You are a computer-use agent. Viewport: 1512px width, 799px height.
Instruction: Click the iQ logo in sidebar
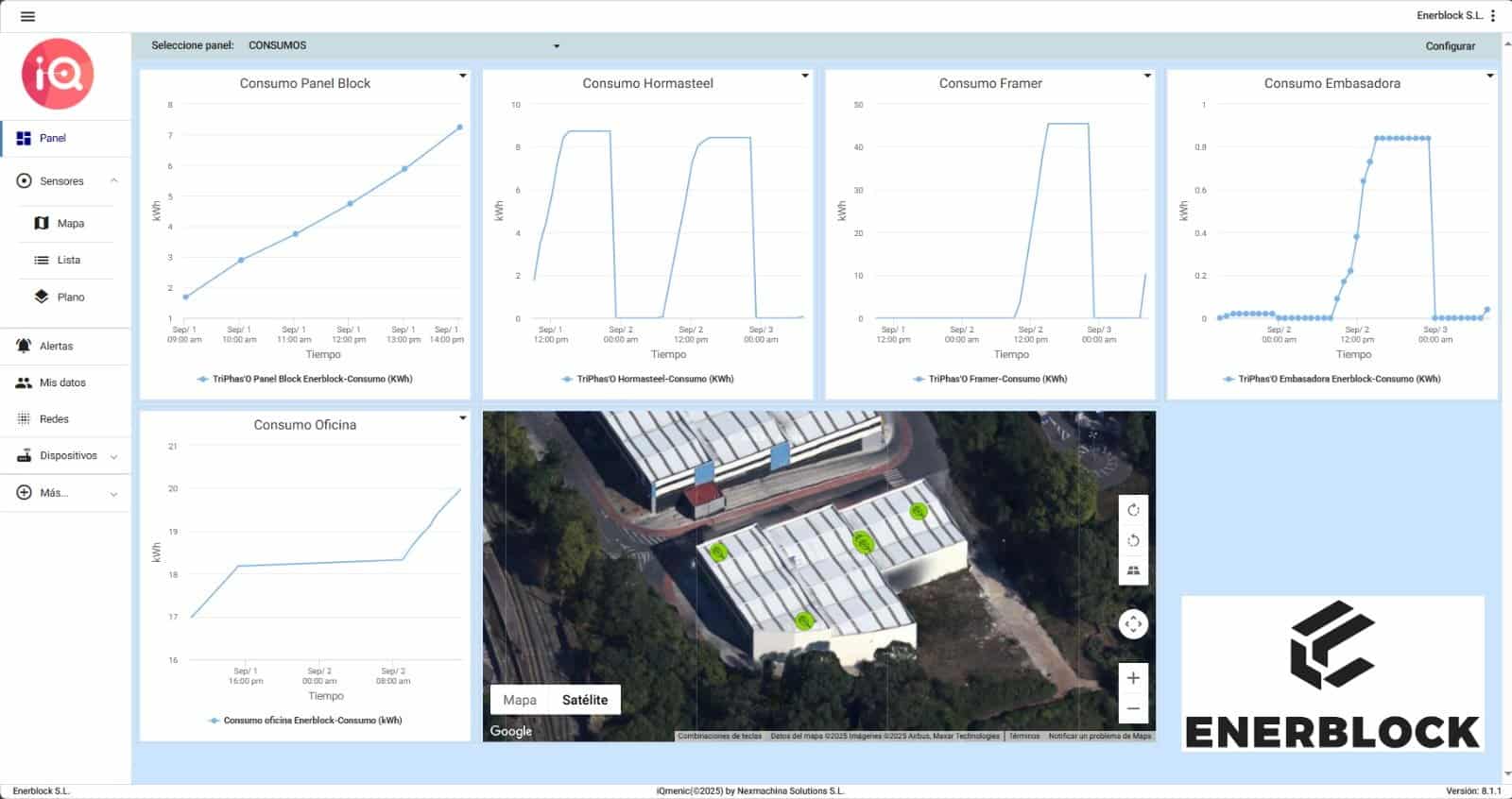58,74
